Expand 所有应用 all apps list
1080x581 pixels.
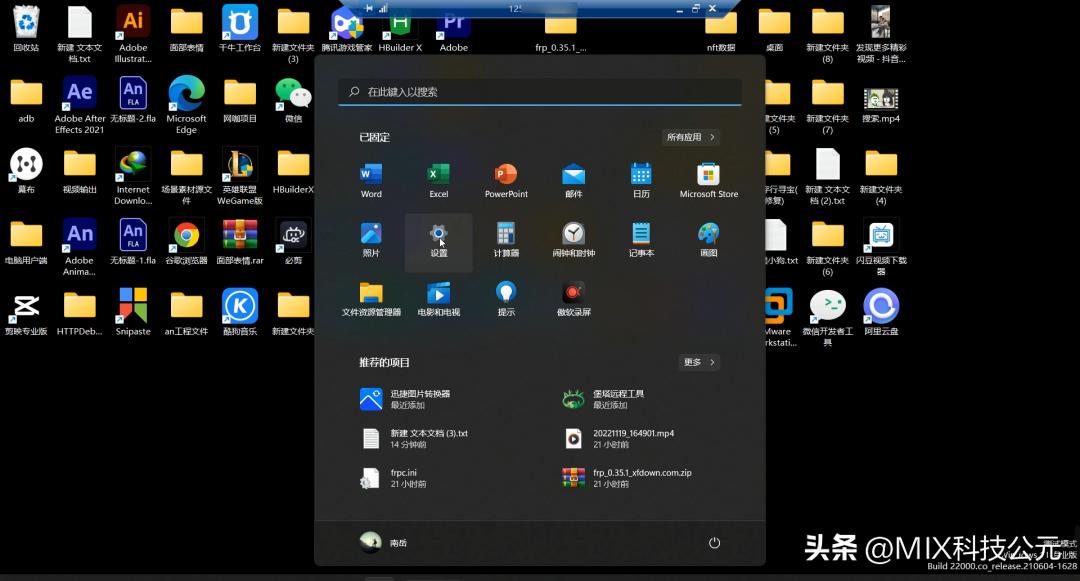(690, 137)
